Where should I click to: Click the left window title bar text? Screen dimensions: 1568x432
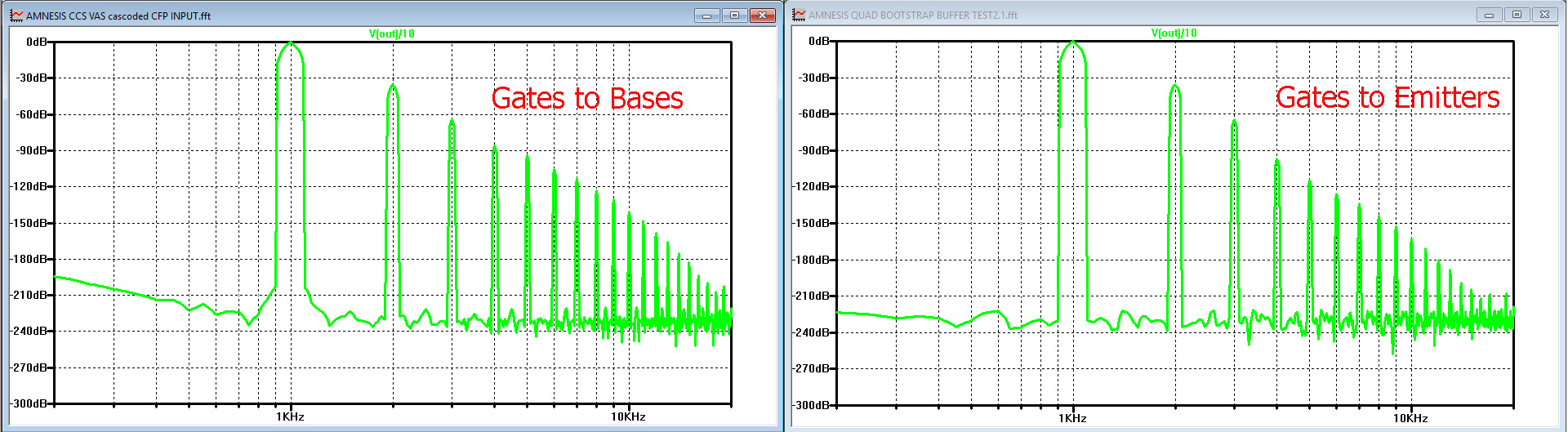pos(118,16)
